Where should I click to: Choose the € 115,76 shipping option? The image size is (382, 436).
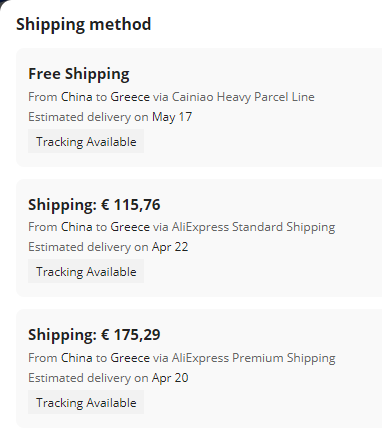point(199,238)
